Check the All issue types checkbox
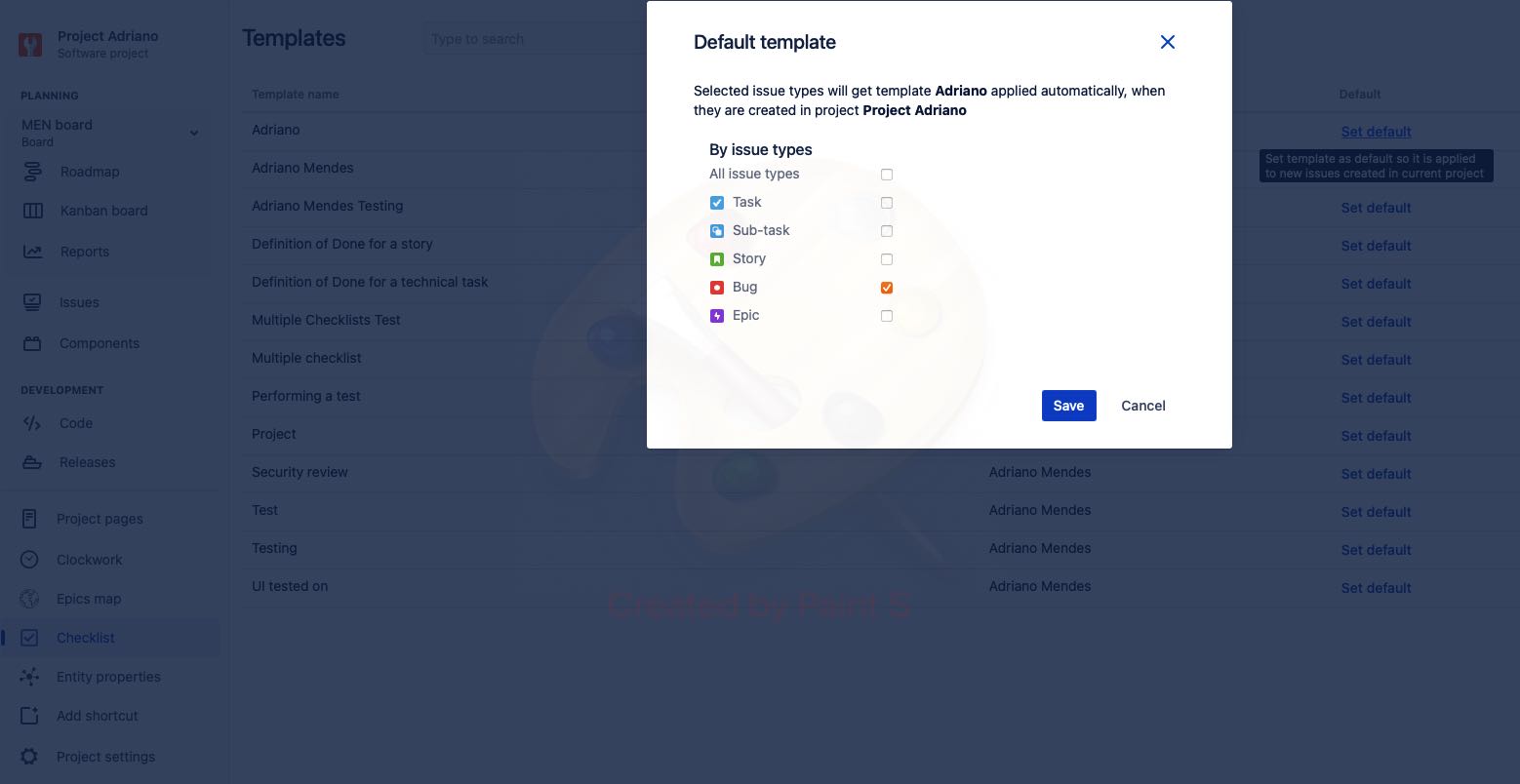1520x784 pixels. point(886,174)
